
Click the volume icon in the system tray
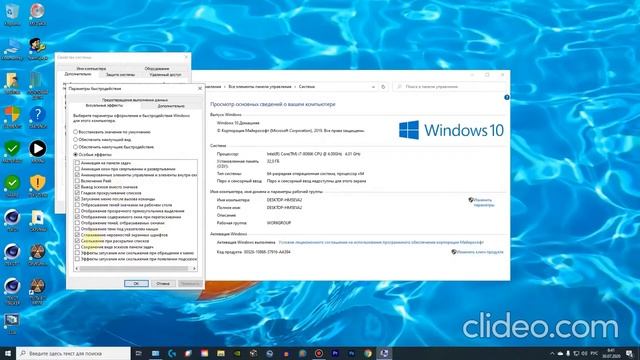[x=585, y=353]
